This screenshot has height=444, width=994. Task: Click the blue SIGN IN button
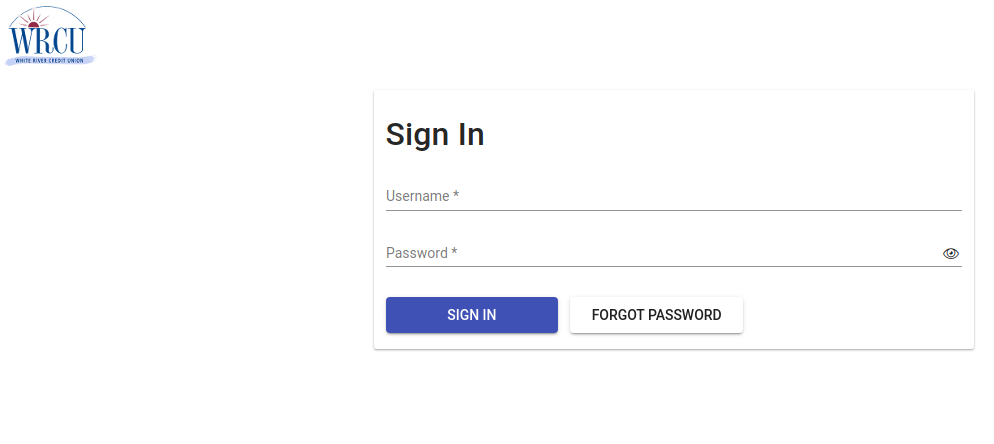coord(472,315)
